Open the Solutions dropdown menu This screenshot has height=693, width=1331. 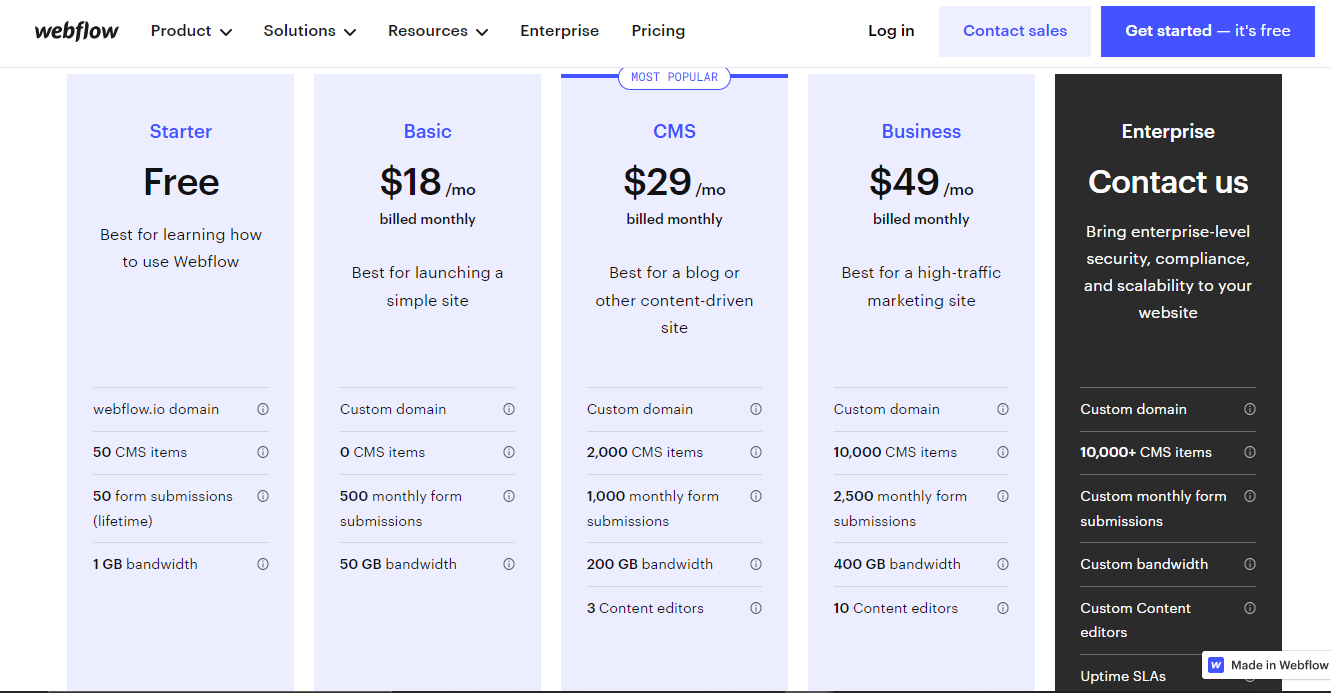(310, 31)
